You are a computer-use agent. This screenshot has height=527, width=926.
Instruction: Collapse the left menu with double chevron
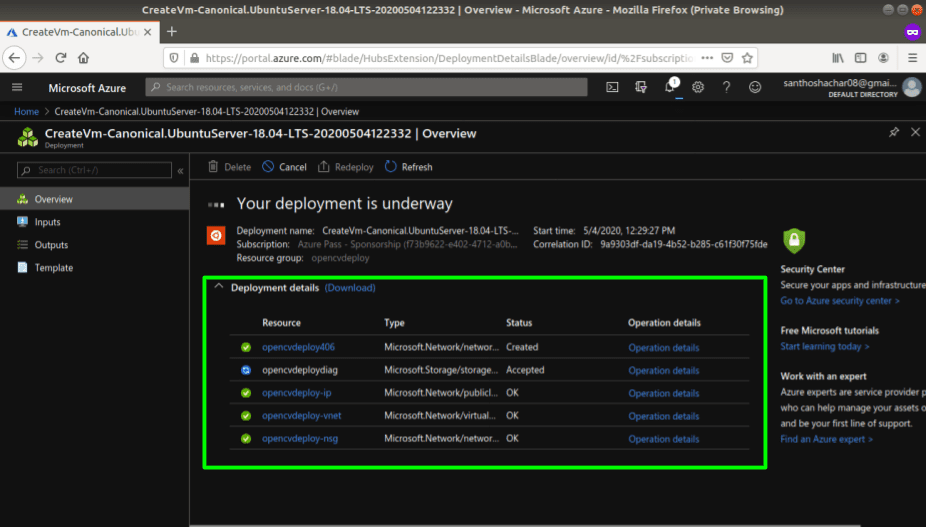180,171
